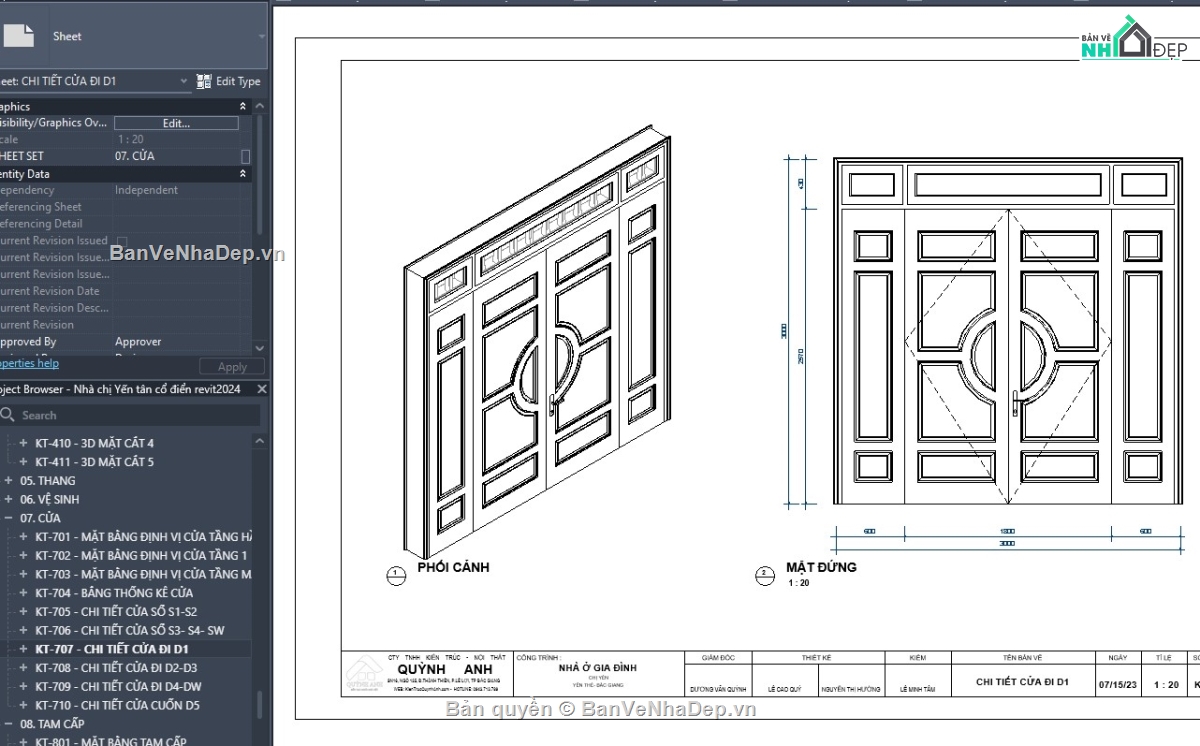Click the door elevation drawing viewport
The height and width of the screenshot is (746, 1200).
pos(1007,331)
